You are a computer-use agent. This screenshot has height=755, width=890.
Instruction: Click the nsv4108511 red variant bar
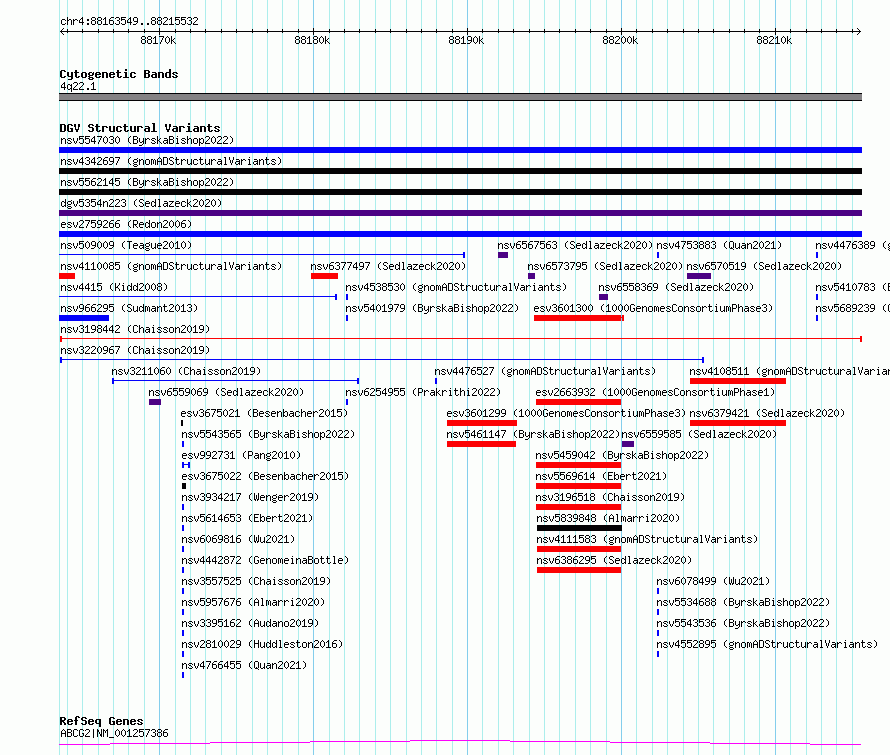coord(738,381)
